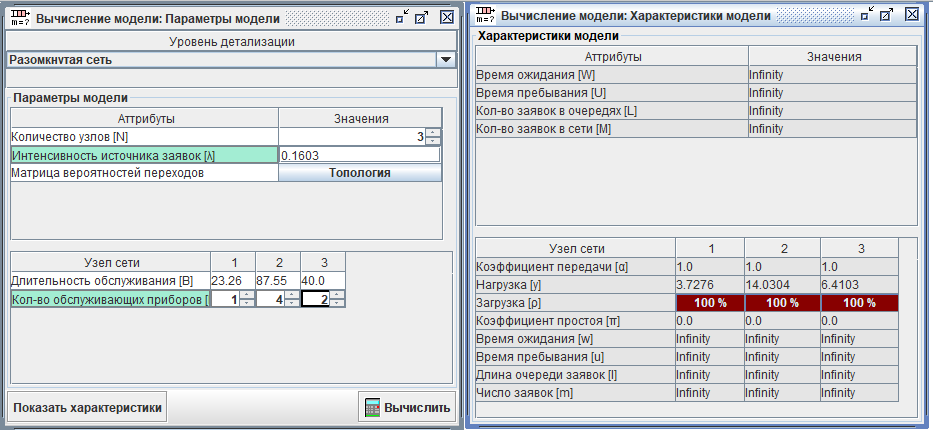This screenshot has height=430, width=933.
Task: Click Число заявок [m] row label
Action: (x=576, y=393)
